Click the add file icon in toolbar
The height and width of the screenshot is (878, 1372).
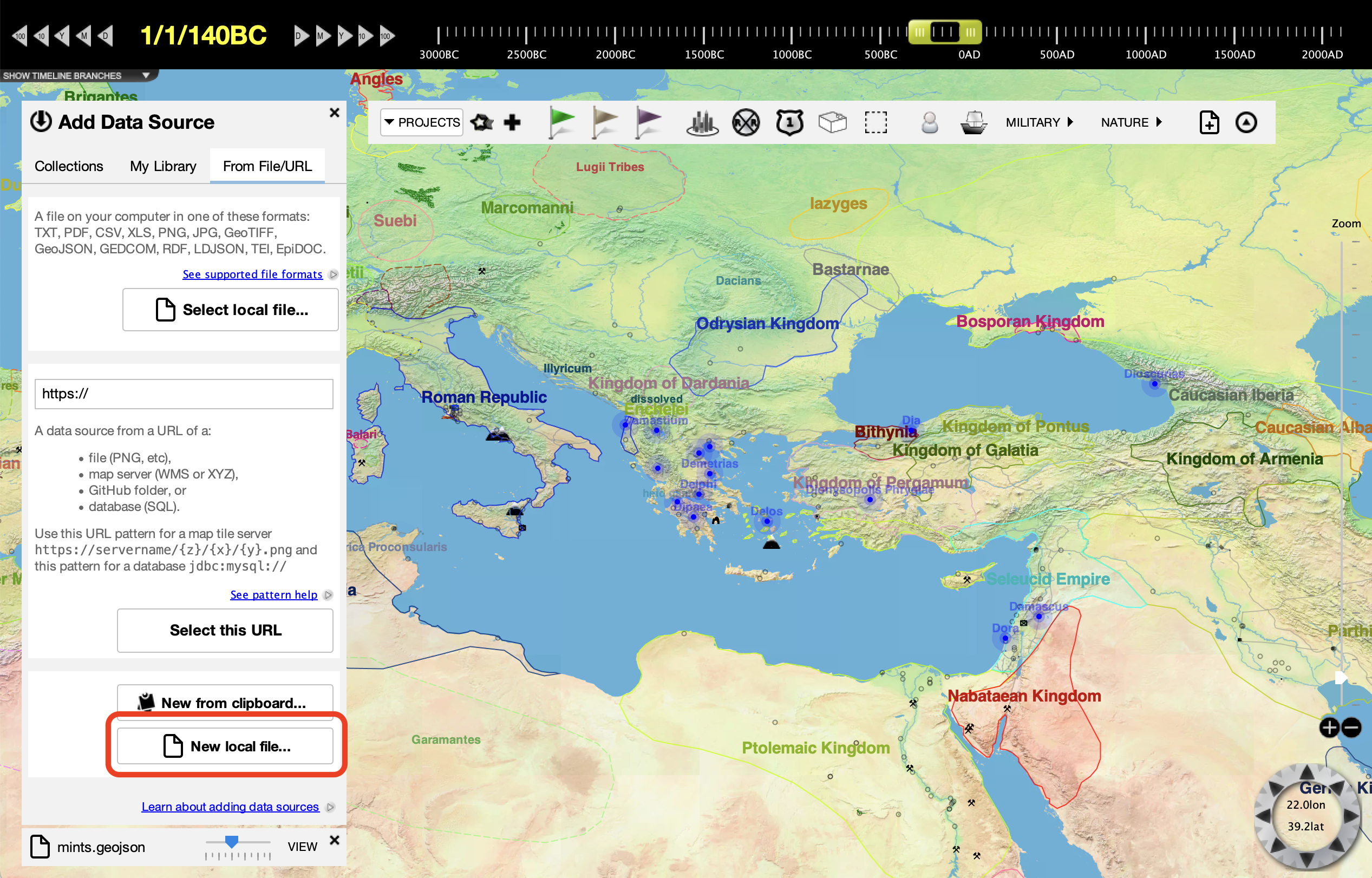click(x=1209, y=122)
